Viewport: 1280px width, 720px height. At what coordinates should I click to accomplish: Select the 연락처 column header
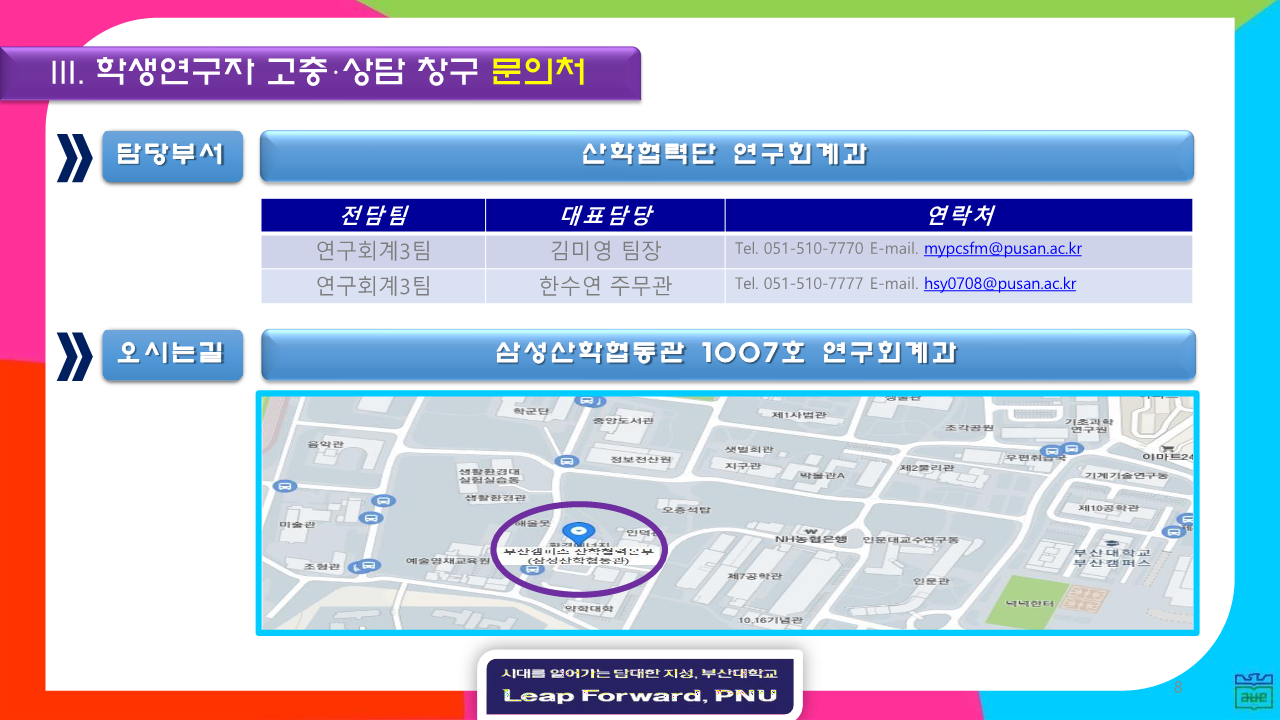958,215
